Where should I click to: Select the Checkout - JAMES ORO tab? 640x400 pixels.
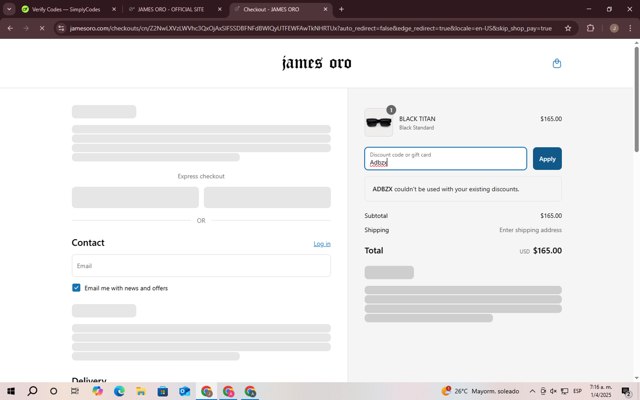(271, 9)
